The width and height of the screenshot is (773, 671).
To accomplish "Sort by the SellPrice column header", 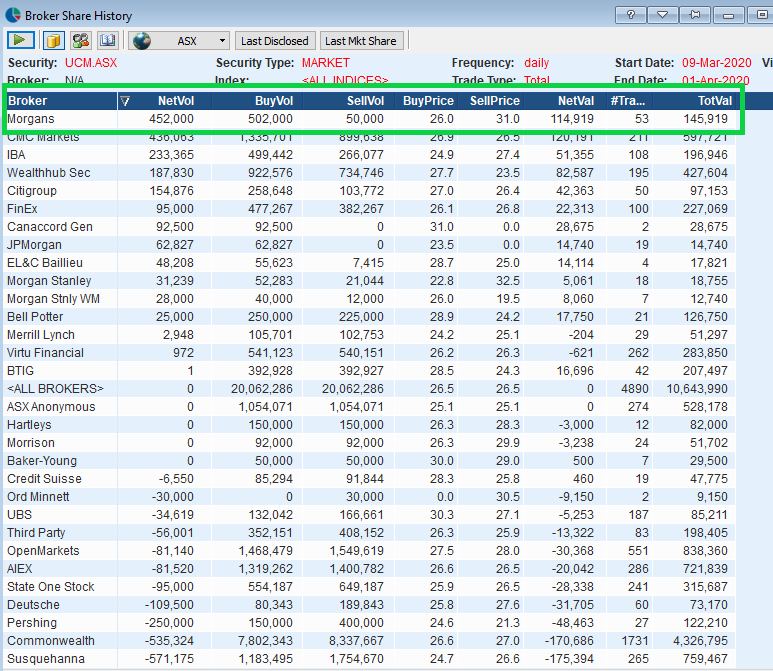I will point(492,101).
